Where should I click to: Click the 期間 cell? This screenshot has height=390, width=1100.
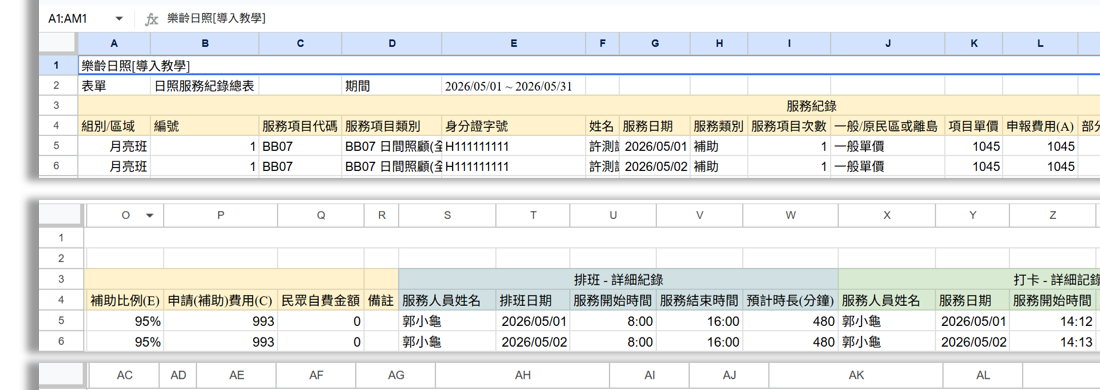(x=391, y=86)
